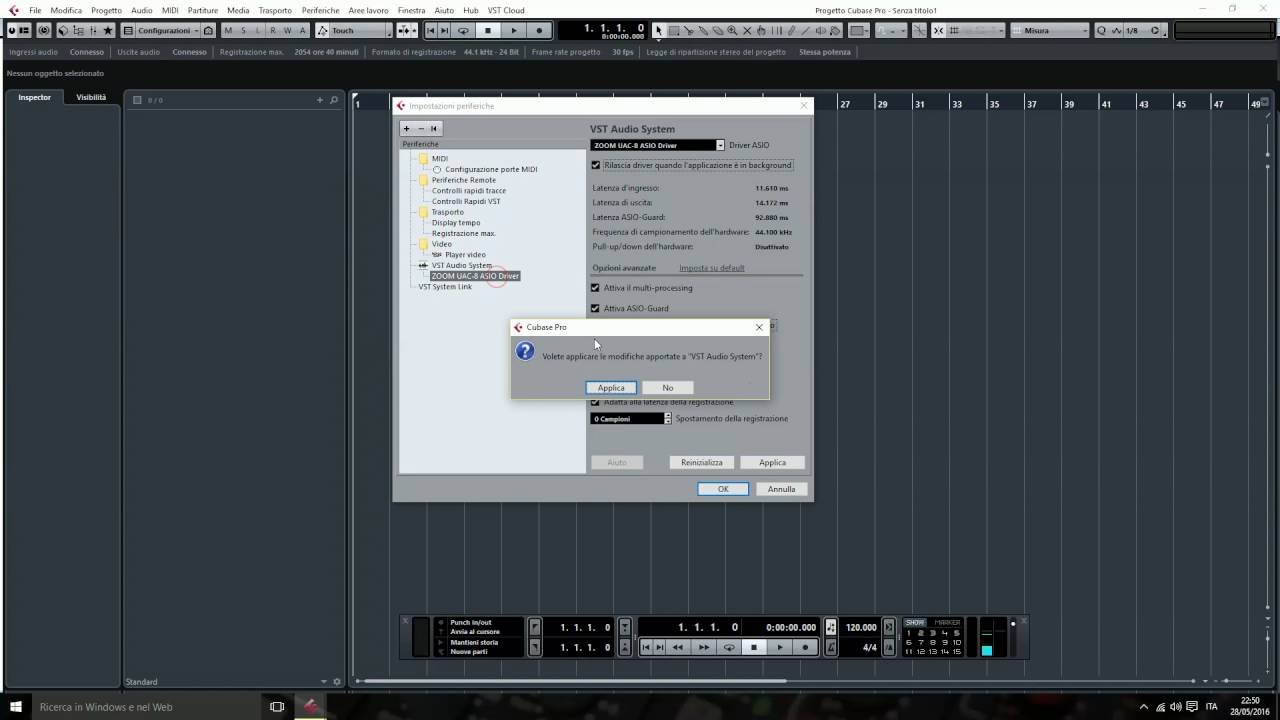Open the File menu
Image resolution: width=1280 pixels, height=720 pixels.
(x=35, y=10)
